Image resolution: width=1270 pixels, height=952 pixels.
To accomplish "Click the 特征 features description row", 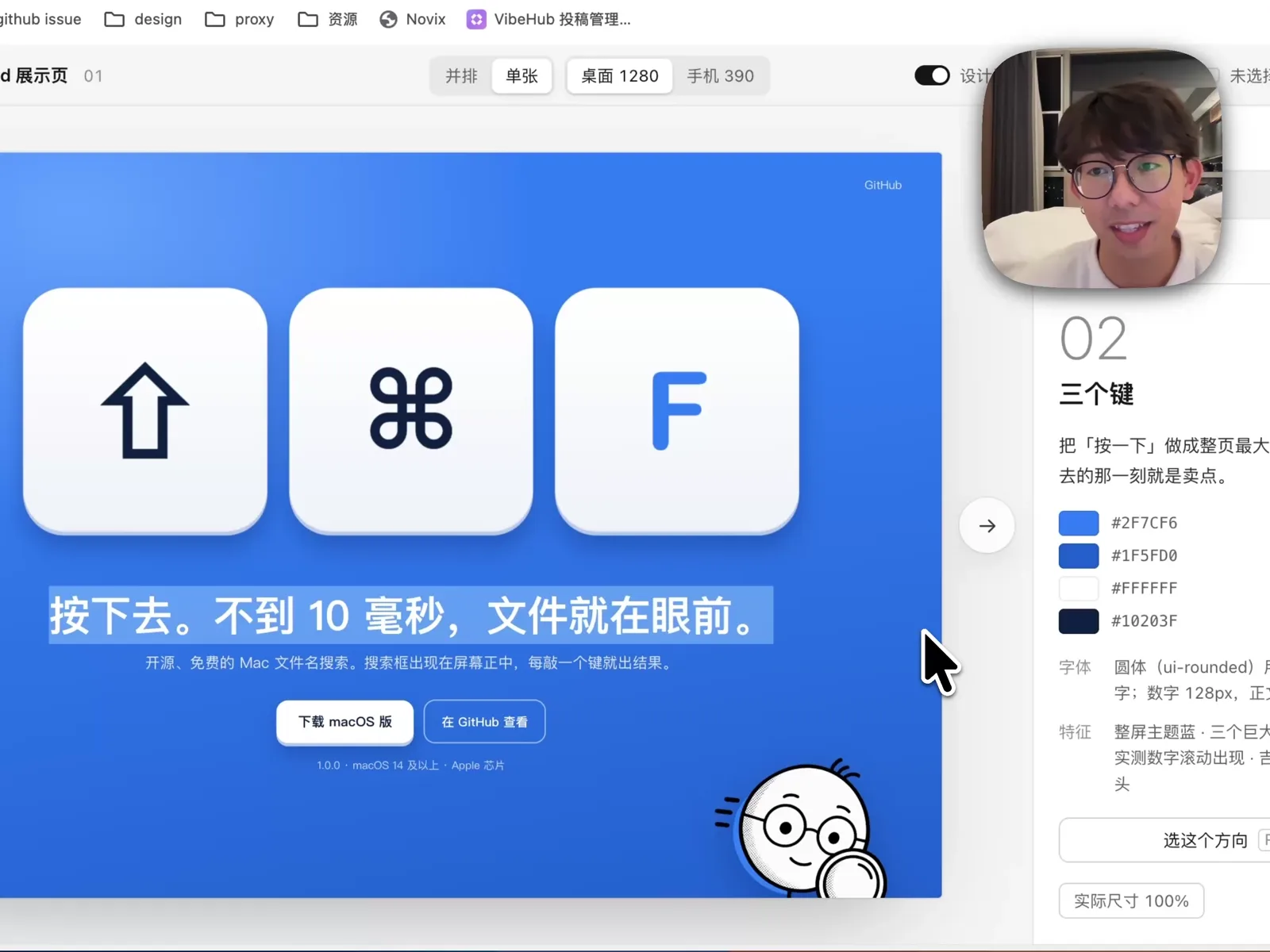I will click(1164, 758).
